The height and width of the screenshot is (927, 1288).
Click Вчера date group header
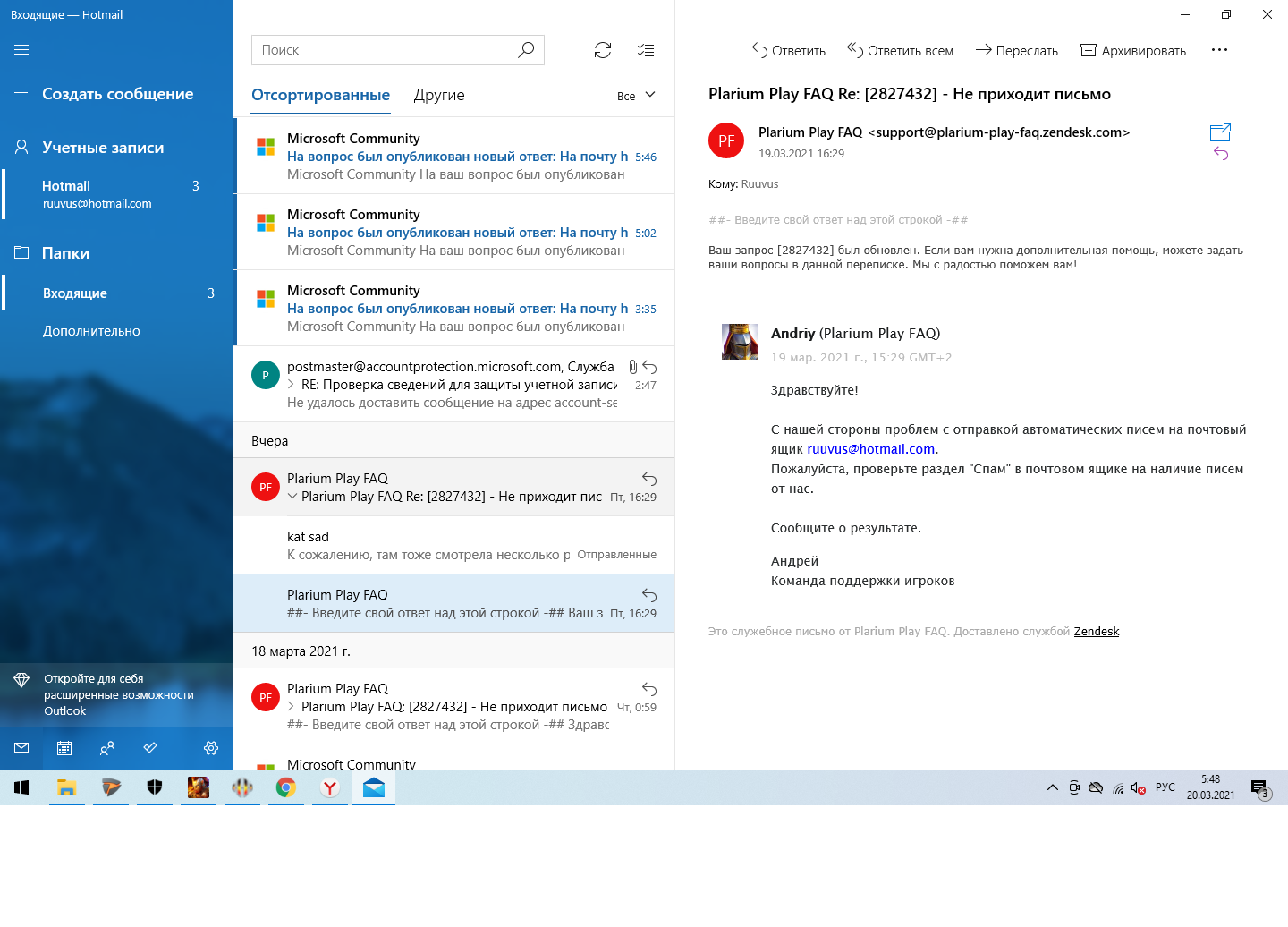click(454, 440)
